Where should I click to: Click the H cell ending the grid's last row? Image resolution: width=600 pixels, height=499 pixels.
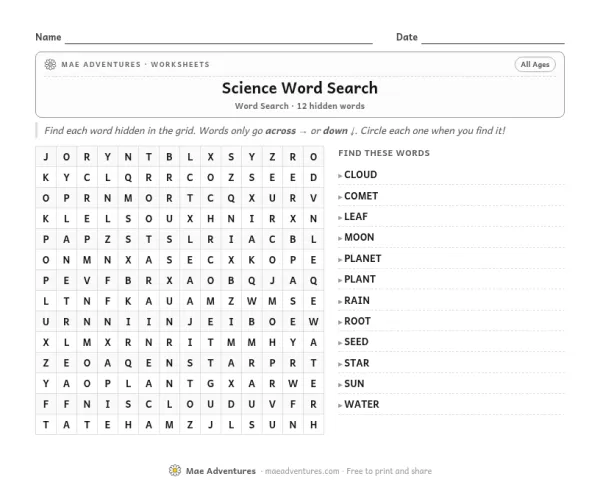[x=313, y=425]
